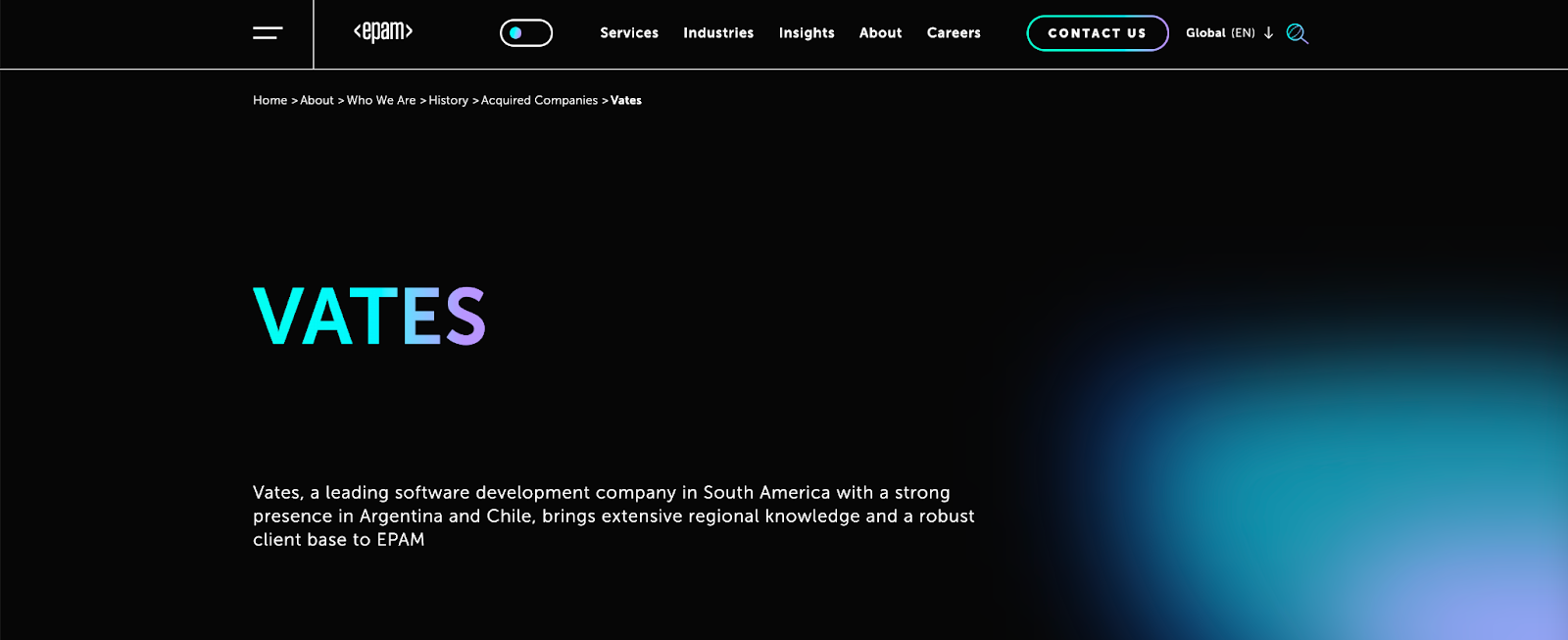
Task: Go to Home in breadcrumb
Action: tap(270, 100)
